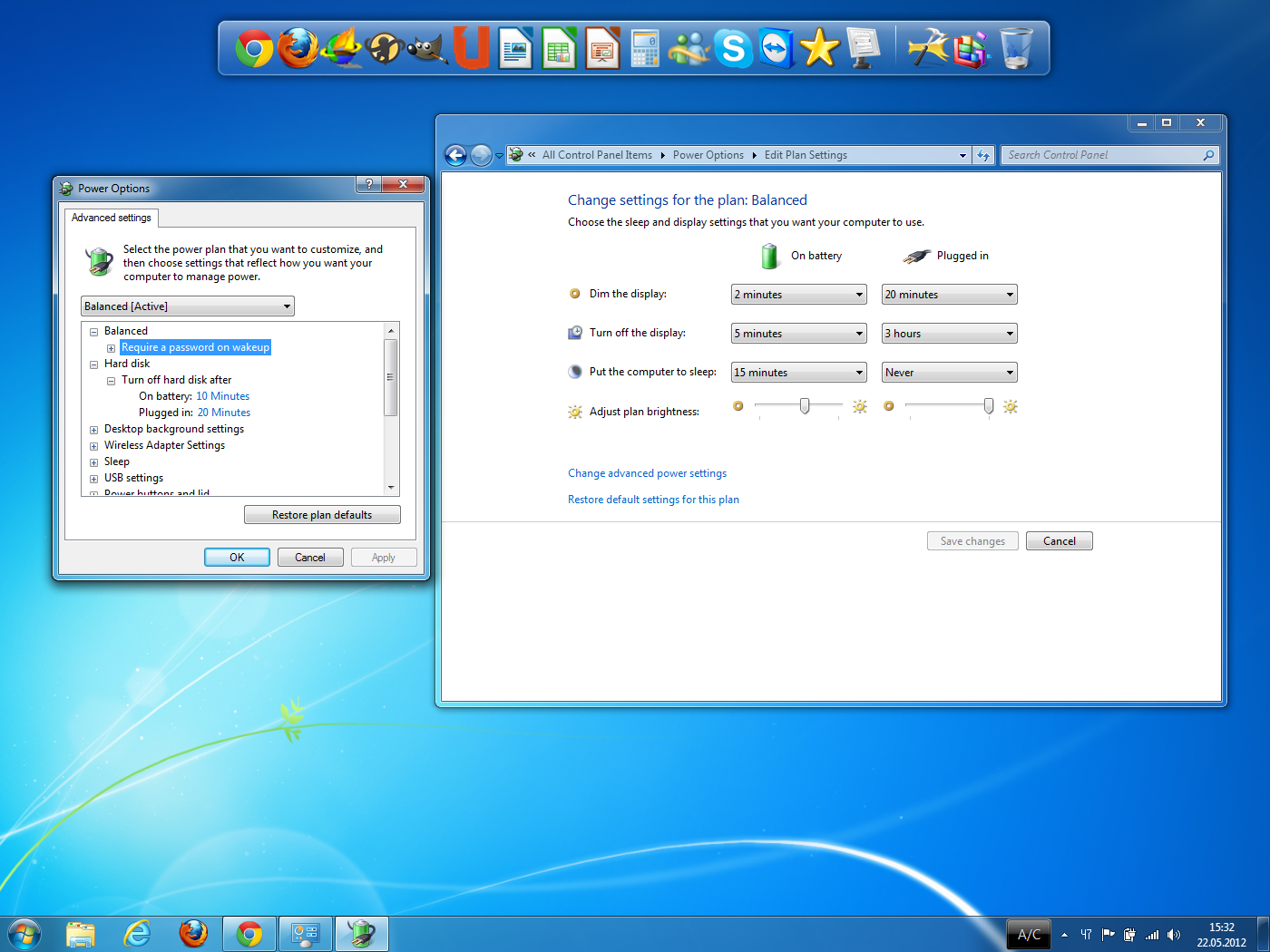This screenshot has width=1270, height=952.
Task: Open Skype from the top dock
Action: (733, 48)
